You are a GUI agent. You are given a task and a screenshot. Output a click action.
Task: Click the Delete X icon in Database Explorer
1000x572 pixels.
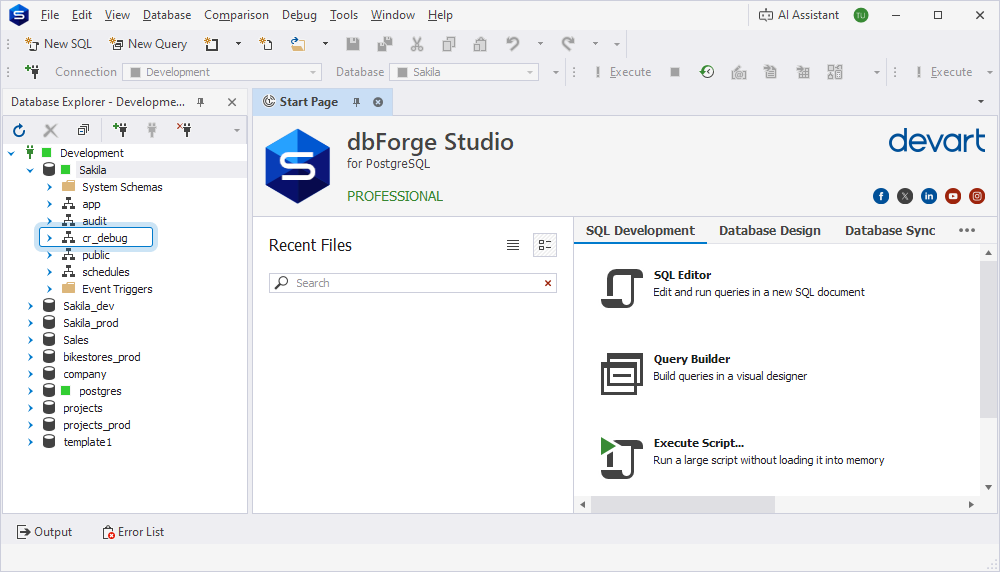pyautogui.click(x=50, y=130)
